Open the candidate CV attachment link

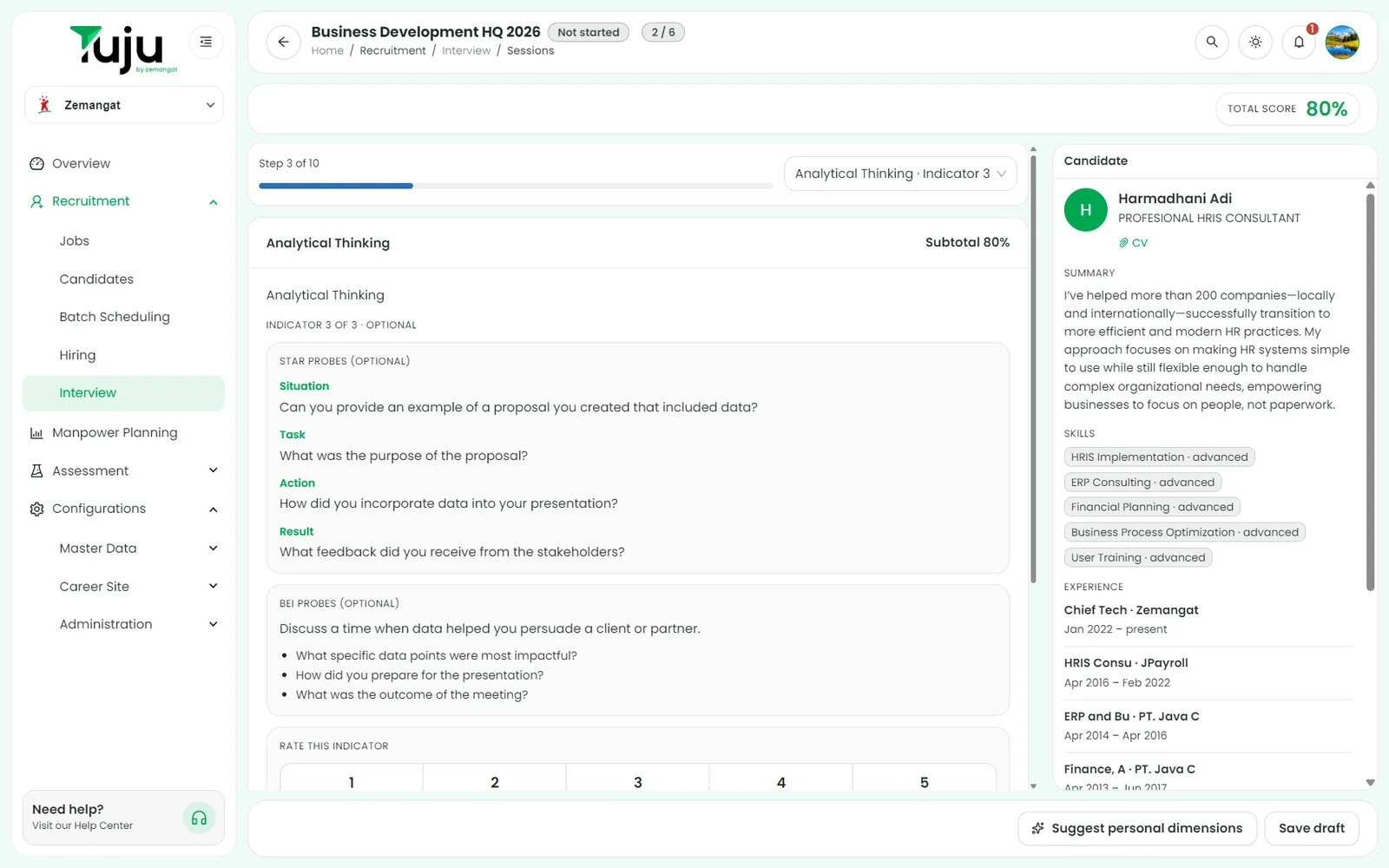pyautogui.click(x=1134, y=243)
